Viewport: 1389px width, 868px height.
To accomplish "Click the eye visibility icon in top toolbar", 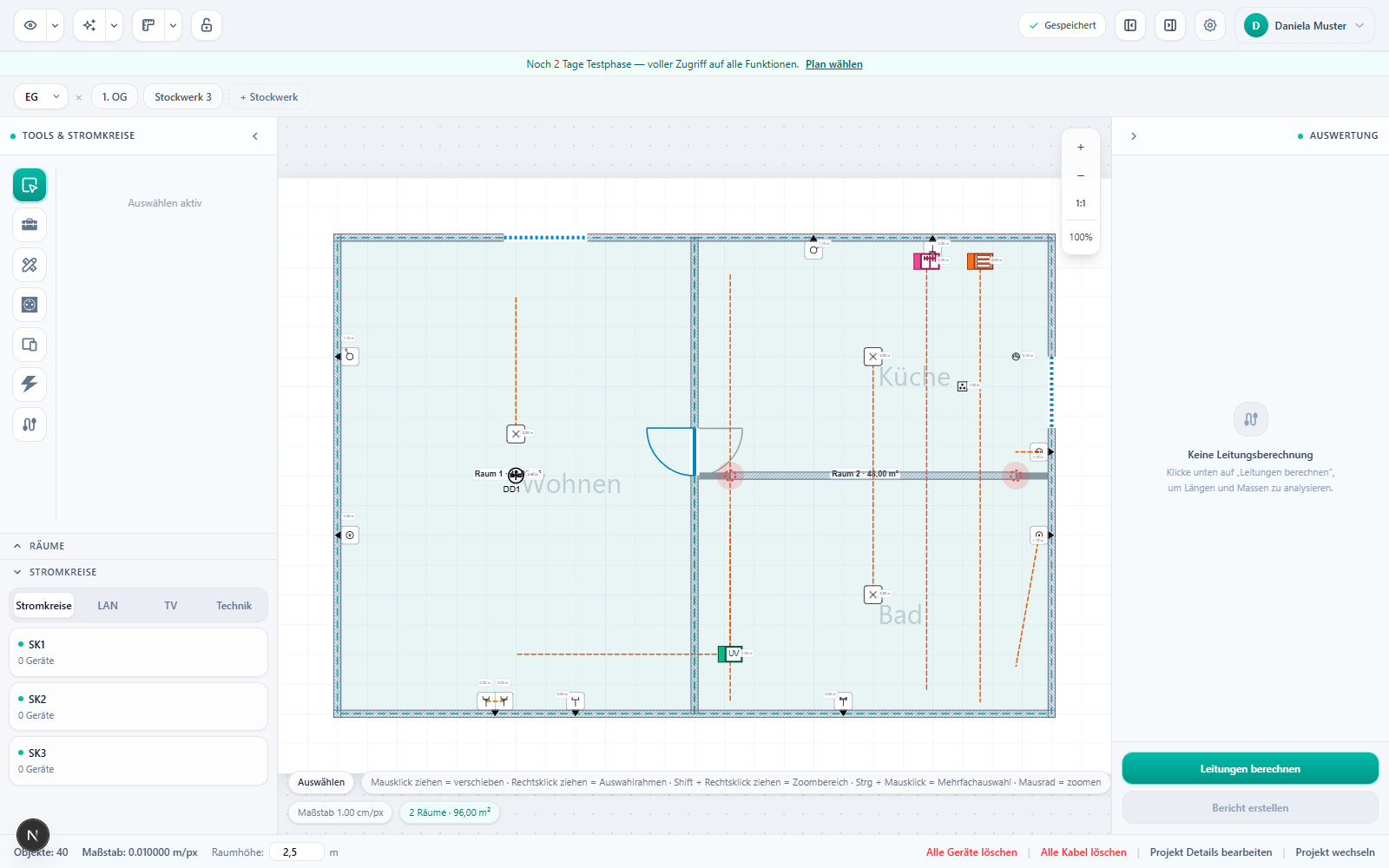I will click(30, 25).
